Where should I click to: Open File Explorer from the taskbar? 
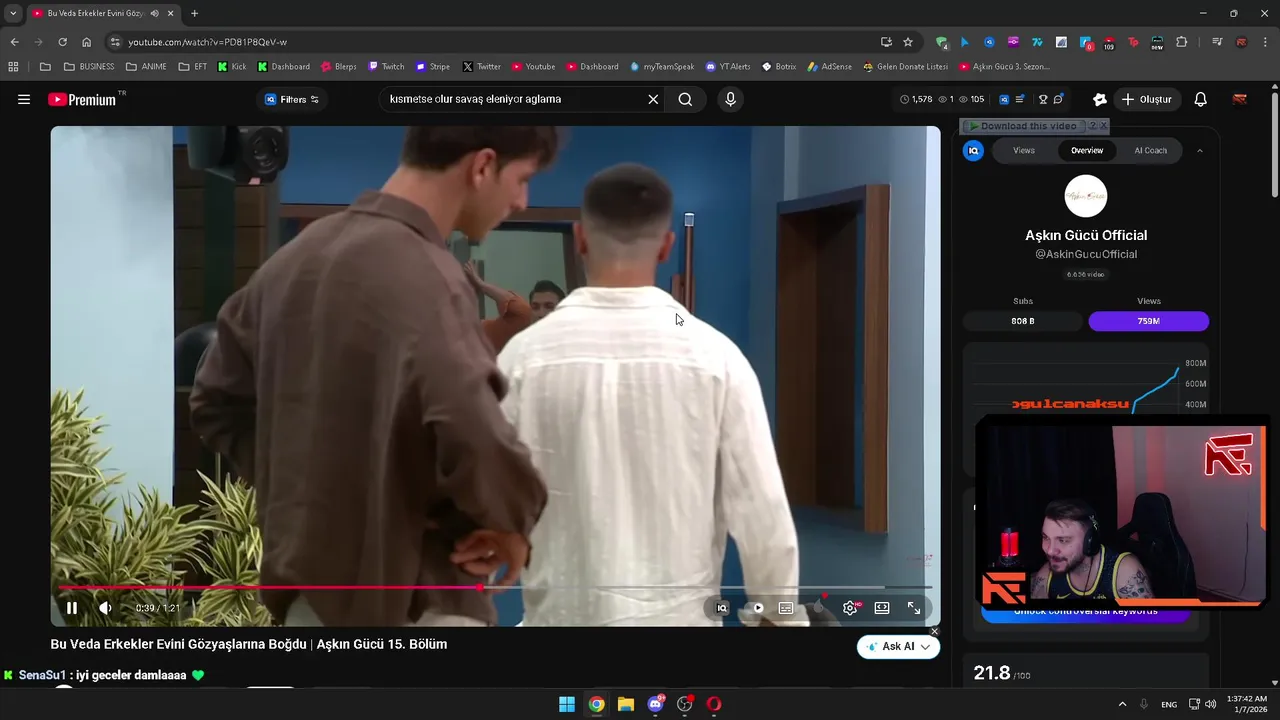click(626, 704)
